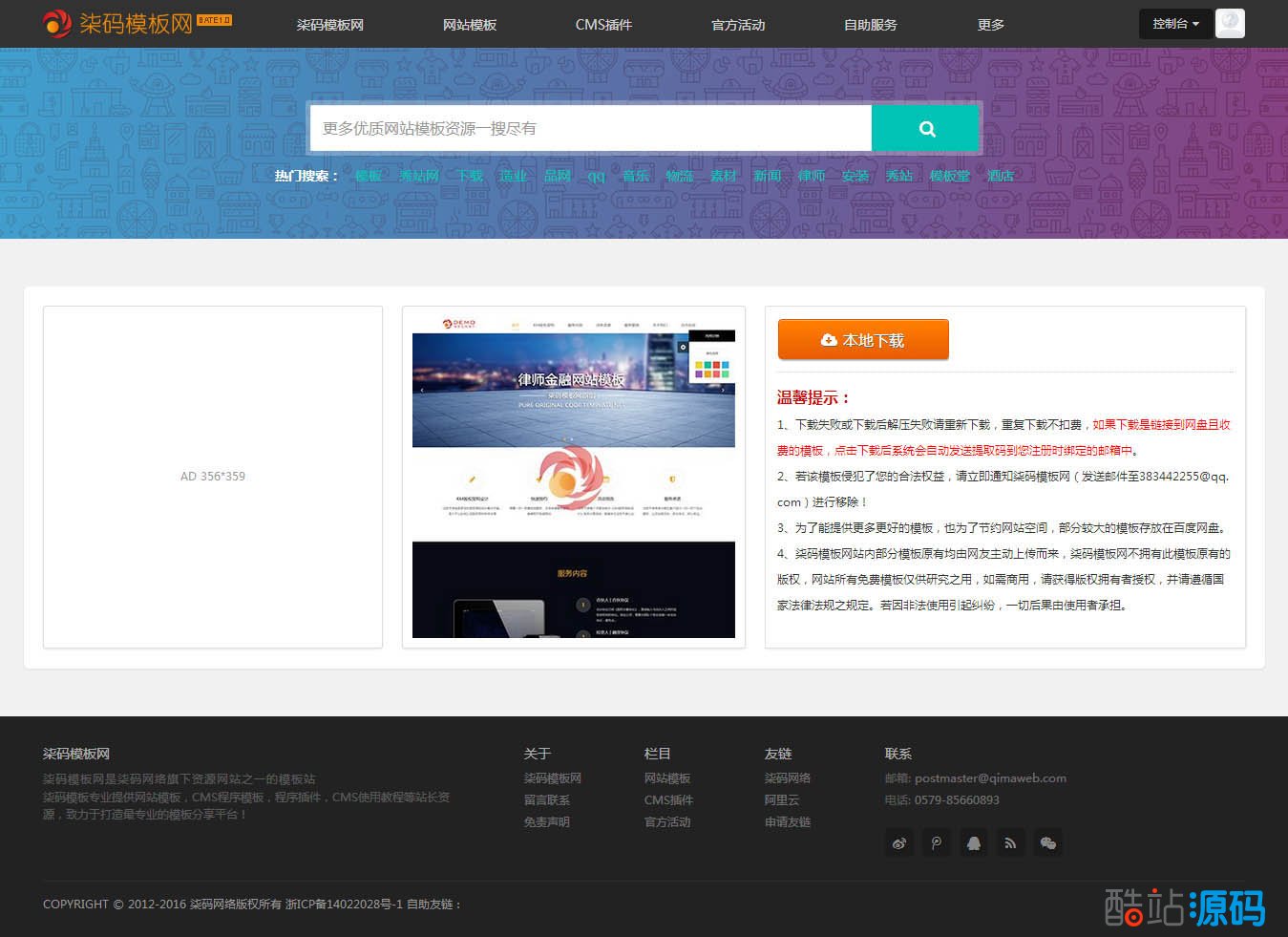Click the RSS feed icon
The height and width of the screenshot is (937, 1288).
[x=1010, y=842]
